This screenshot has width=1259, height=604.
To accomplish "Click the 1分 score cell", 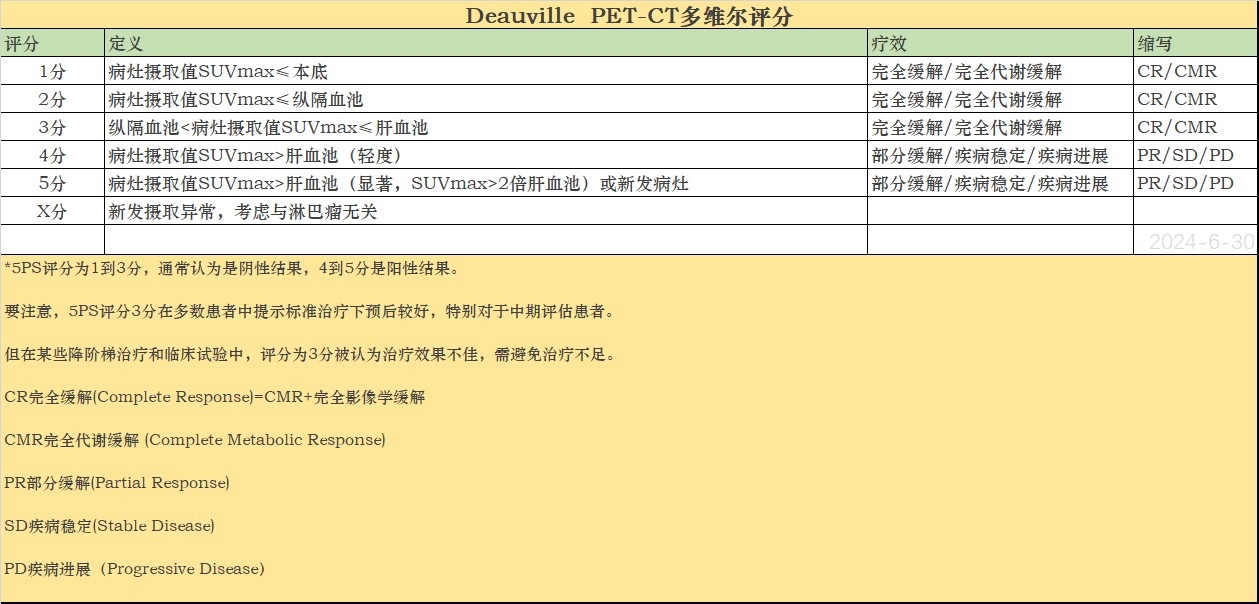I will coord(52,72).
